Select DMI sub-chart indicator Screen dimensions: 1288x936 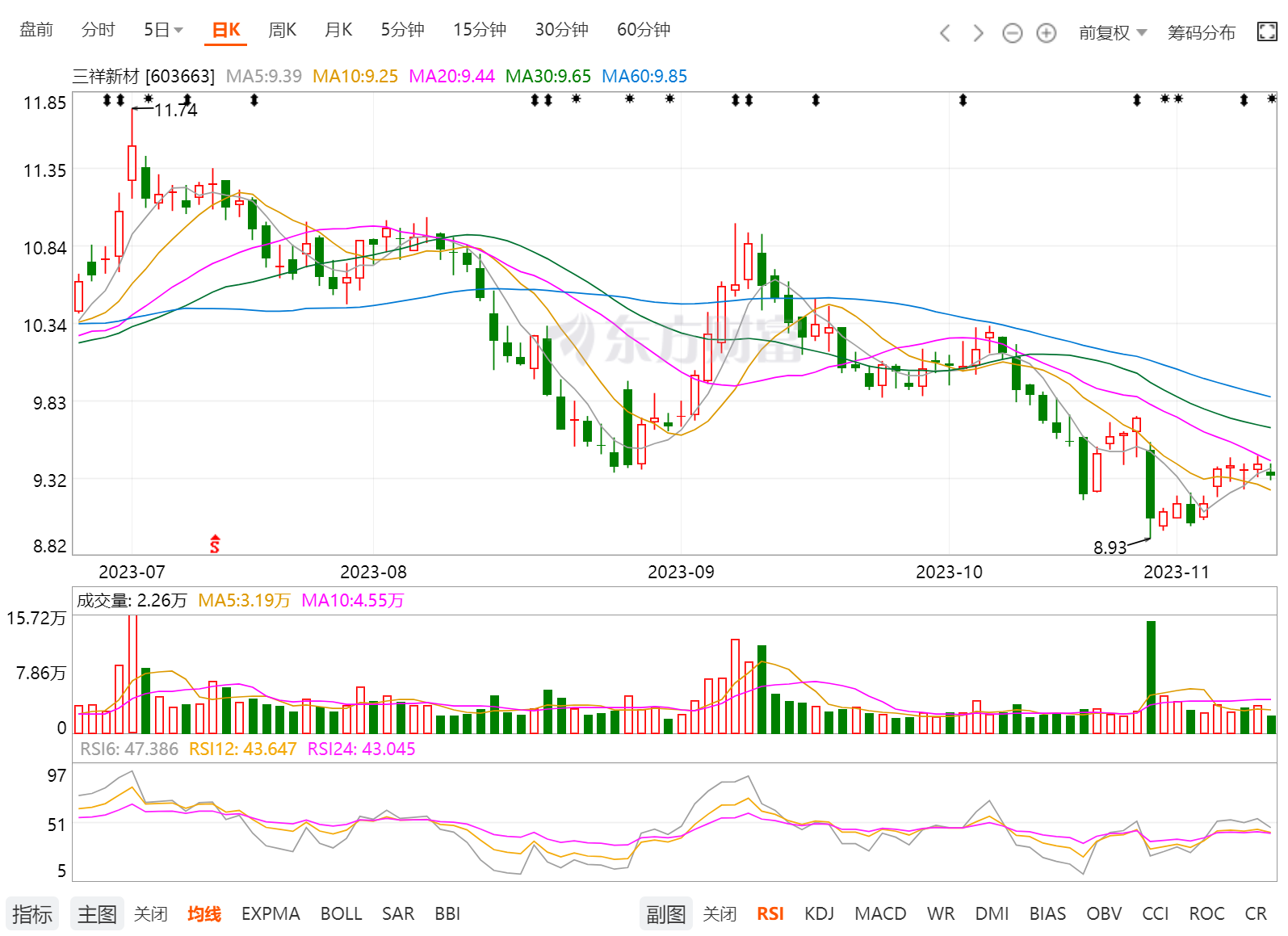992,914
